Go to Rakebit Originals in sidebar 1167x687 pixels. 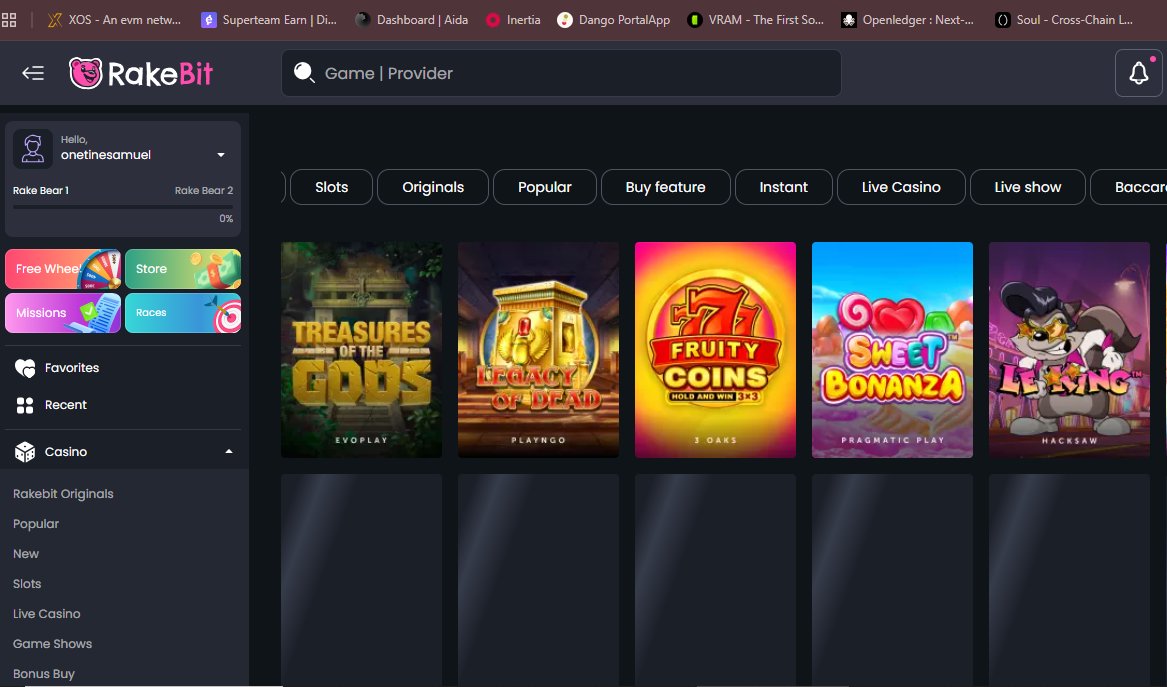[x=63, y=493]
